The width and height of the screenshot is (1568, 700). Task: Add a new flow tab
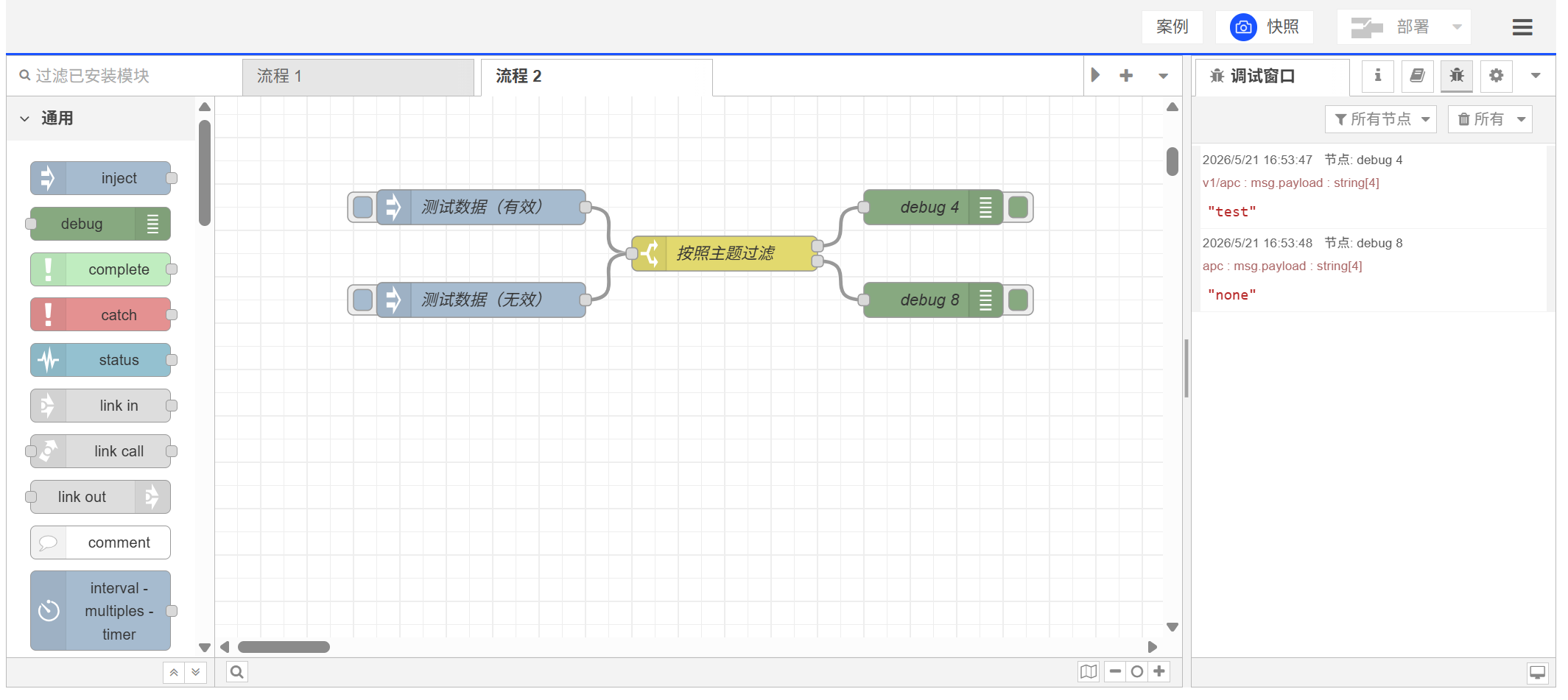tap(1126, 75)
